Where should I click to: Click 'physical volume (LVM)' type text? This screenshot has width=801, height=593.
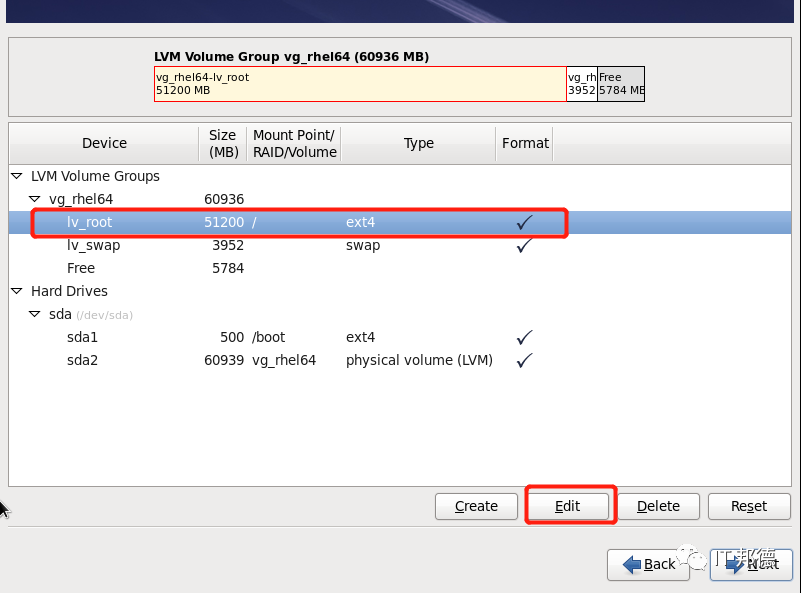tap(419, 361)
